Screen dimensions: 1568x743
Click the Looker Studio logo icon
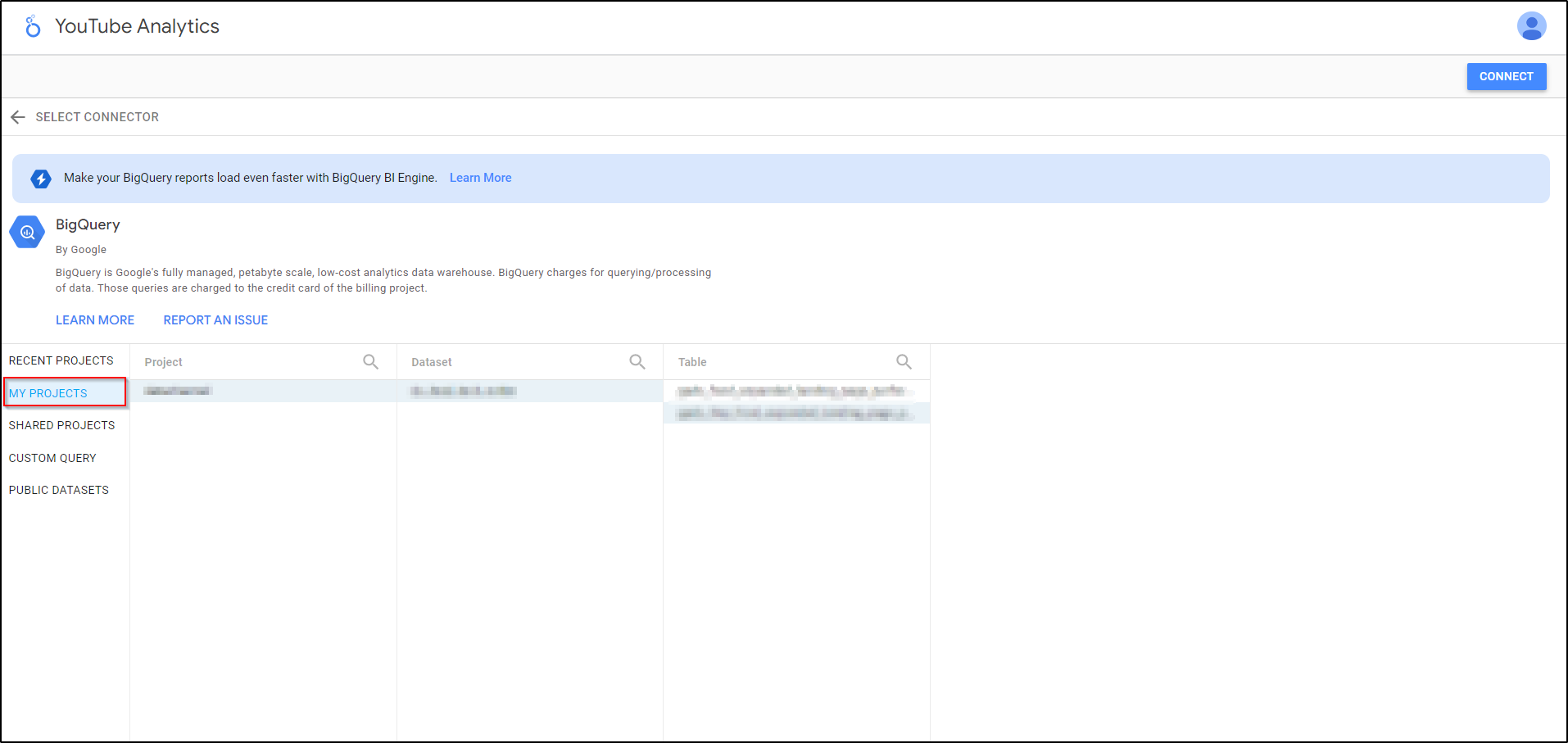[x=33, y=26]
